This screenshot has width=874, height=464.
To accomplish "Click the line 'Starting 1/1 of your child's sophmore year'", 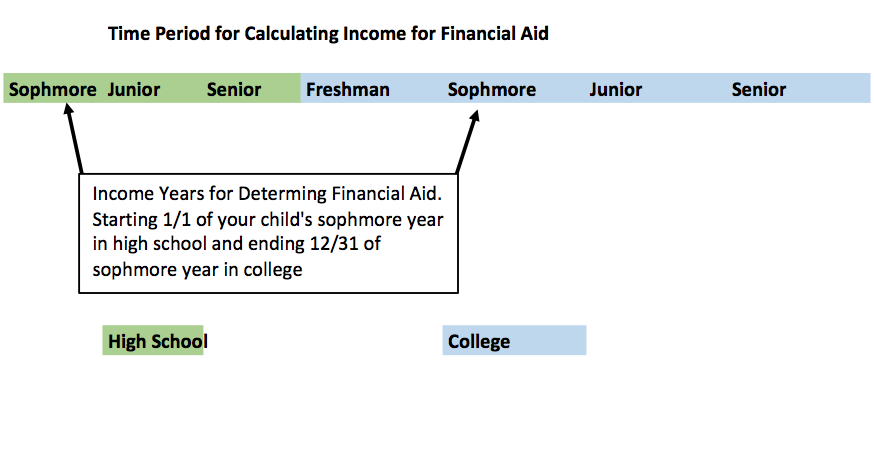I will [268, 219].
